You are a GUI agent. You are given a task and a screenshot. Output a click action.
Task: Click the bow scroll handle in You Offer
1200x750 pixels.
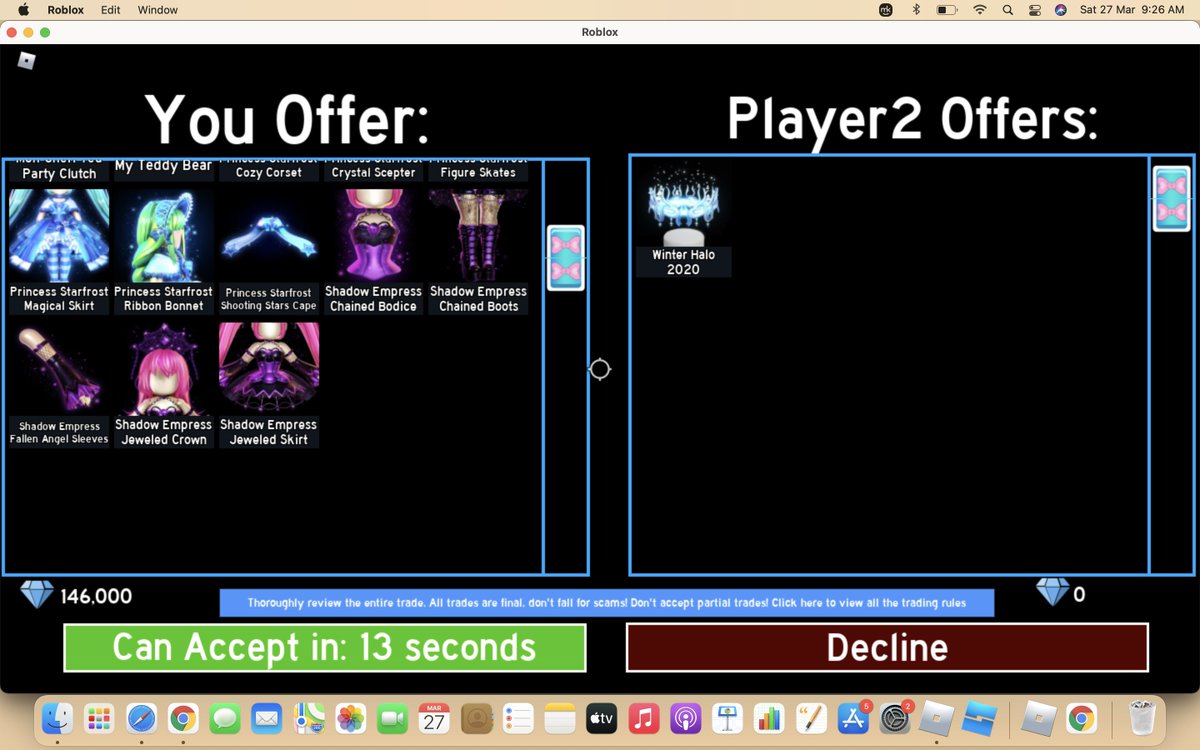tap(566, 258)
